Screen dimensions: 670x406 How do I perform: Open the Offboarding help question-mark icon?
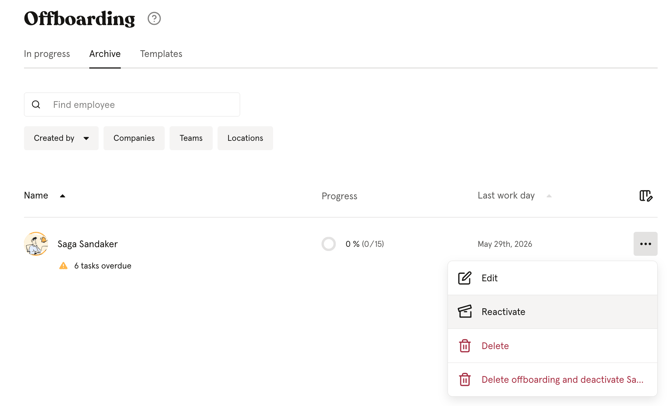(x=154, y=19)
